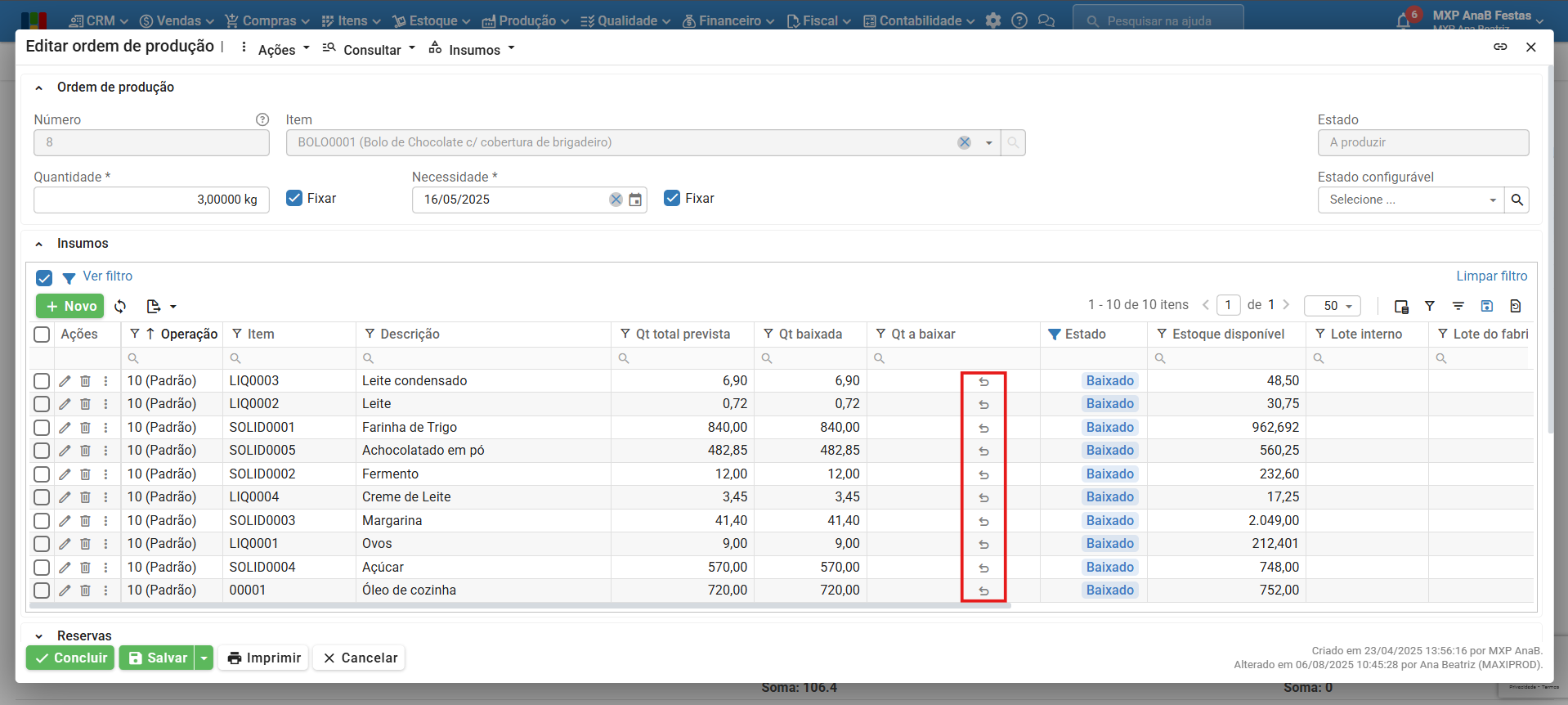Click pencil edit icon for Leite condensado row
Screen dimensions: 1568x705
pos(65,381)
